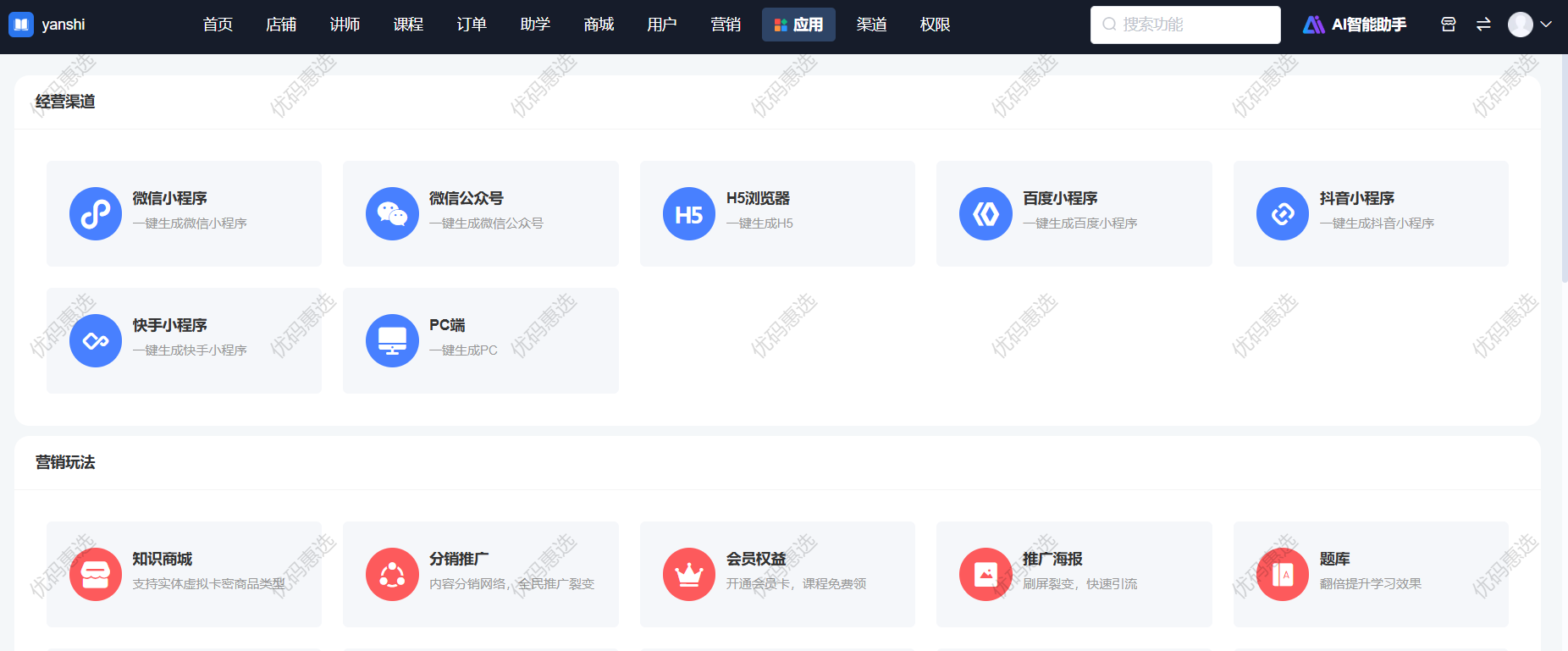Click the yanshi logo link

pos(47,25)
